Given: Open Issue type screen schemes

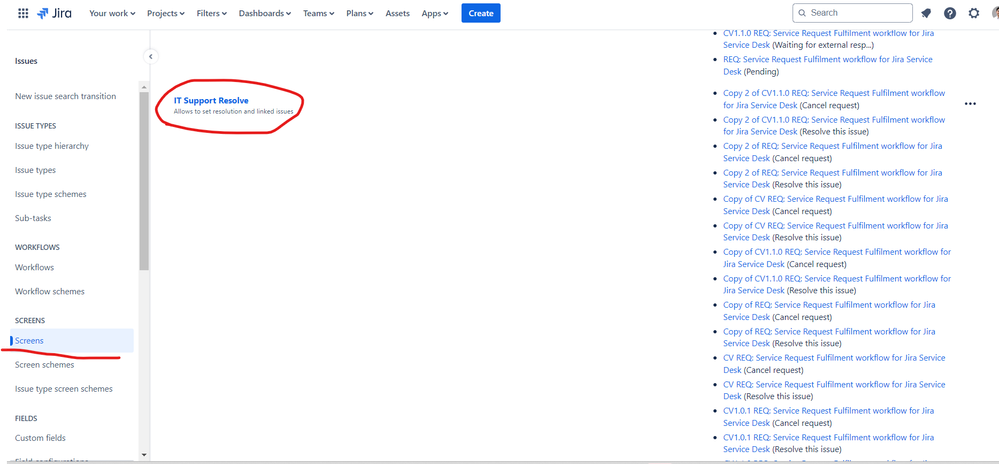Looking at the screenshot, I should (x=64, y=389).
